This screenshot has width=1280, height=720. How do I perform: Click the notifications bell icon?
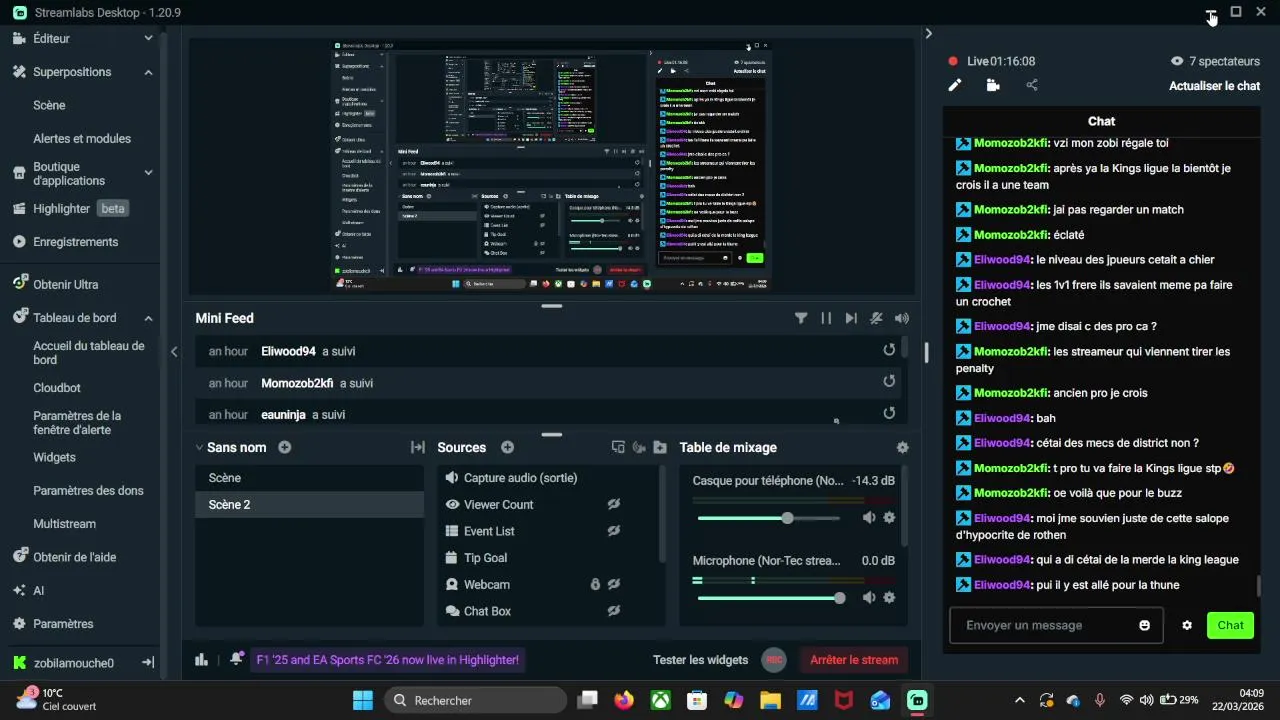pos(236,659)
